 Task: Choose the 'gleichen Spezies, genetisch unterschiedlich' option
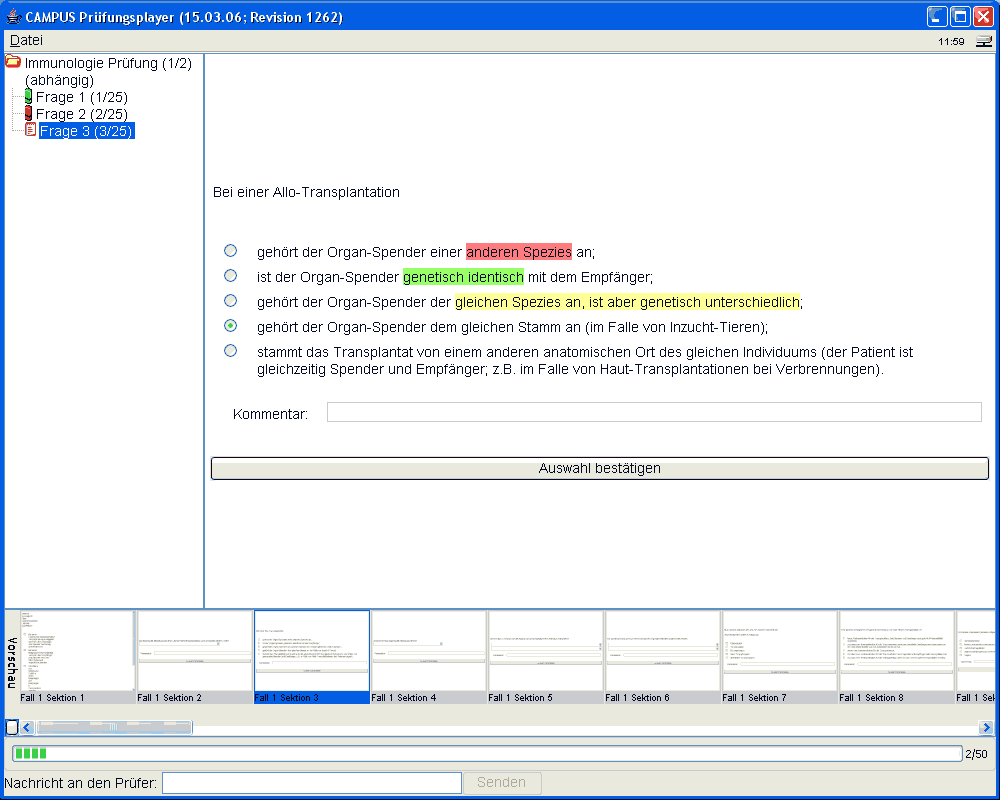[x=231, y=301]
